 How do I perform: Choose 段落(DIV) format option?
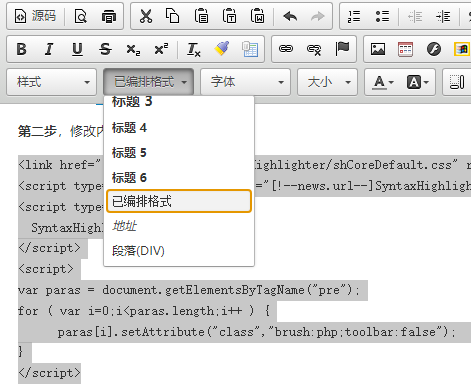(x=179, y=251)
